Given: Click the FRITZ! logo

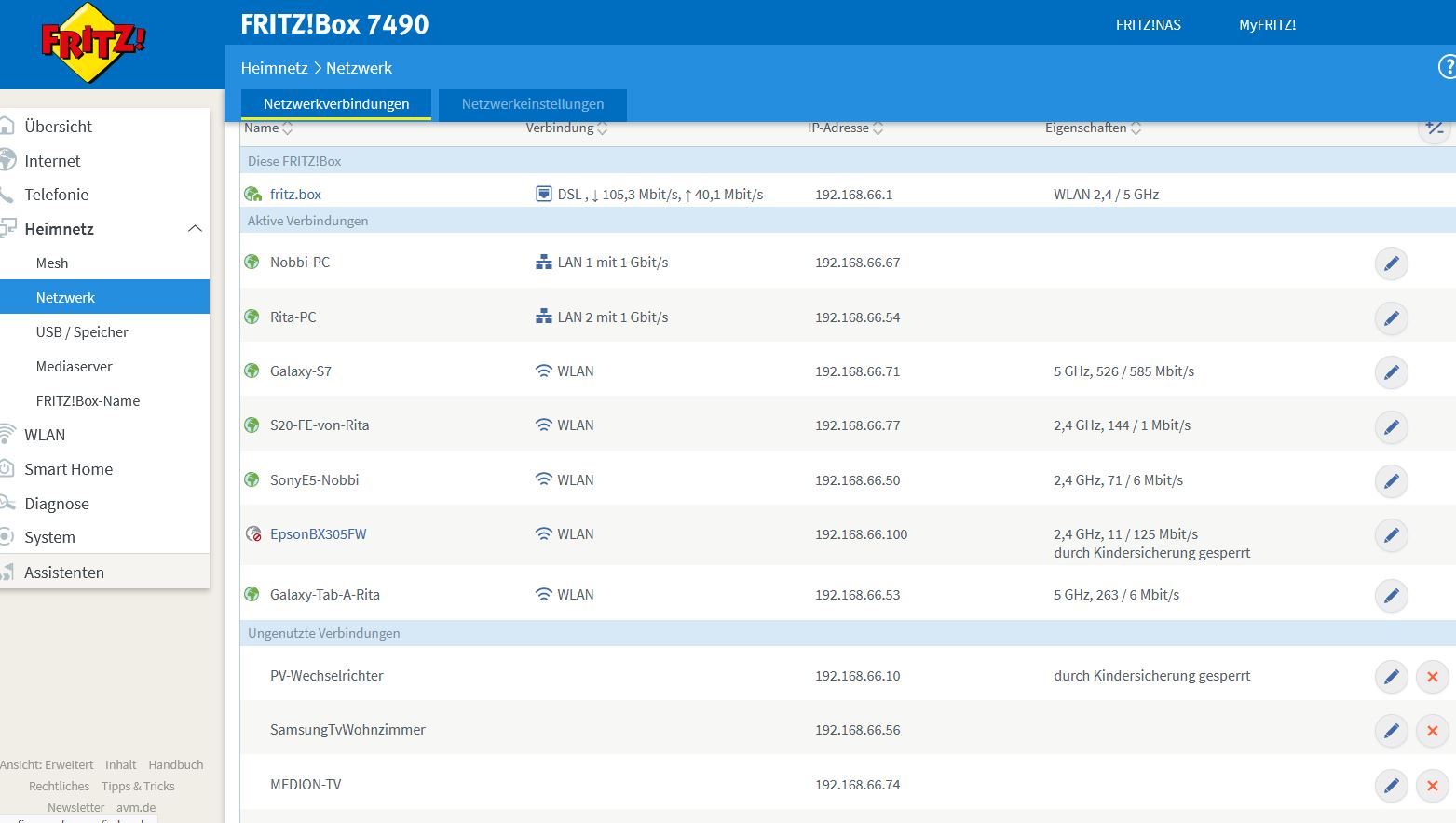Looking at the screenshot, I should pos(91,43).
